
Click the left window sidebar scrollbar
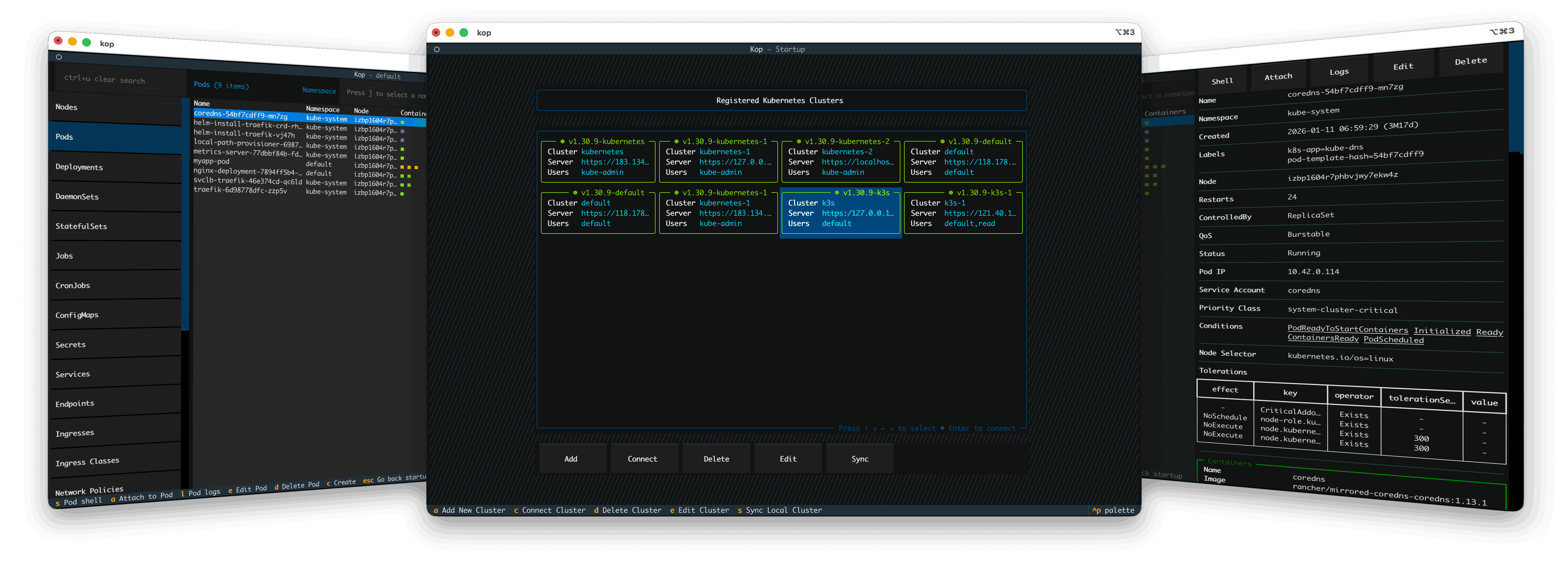tap(185, 292)
